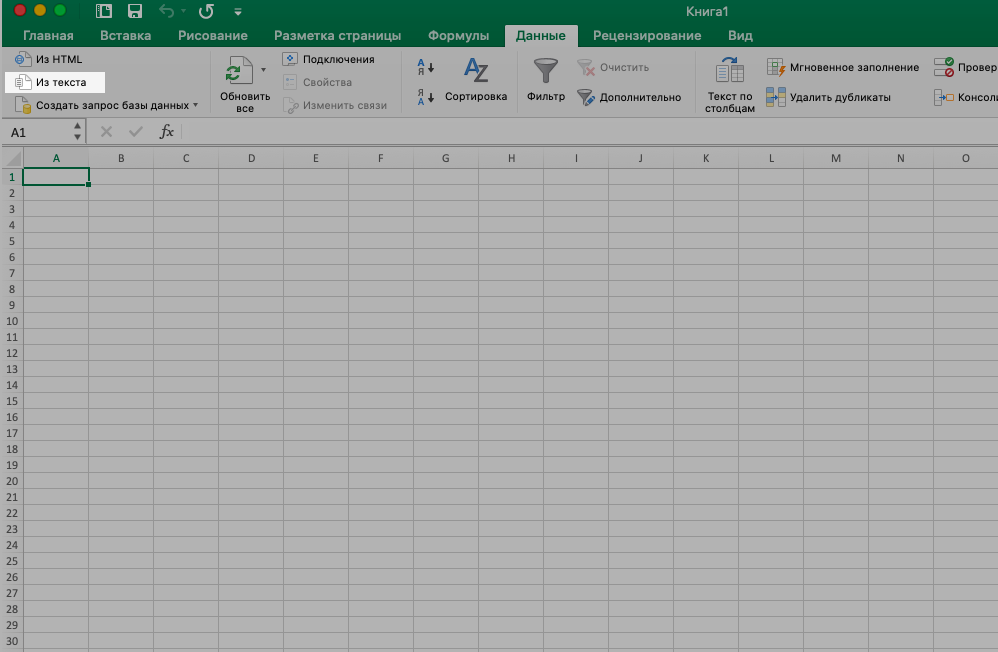Click the Name Box showing A1
The height and width of the screenshot is (652, 998).
pos(38,132)
